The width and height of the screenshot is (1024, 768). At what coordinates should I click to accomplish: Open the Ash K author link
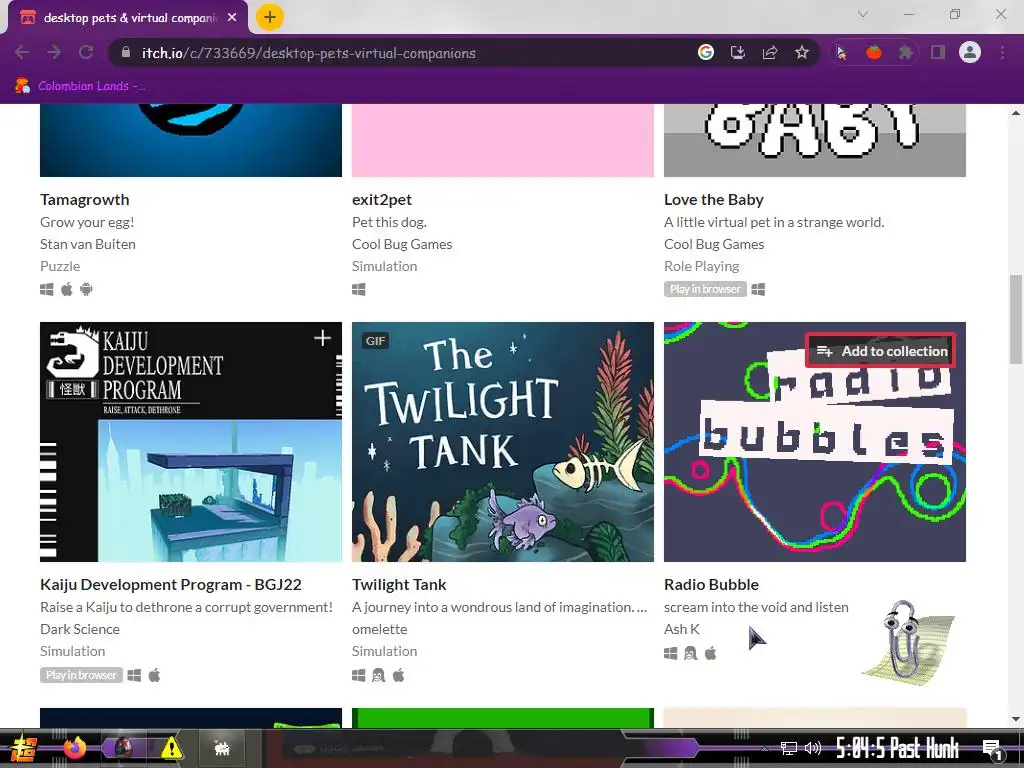[682, 629]
